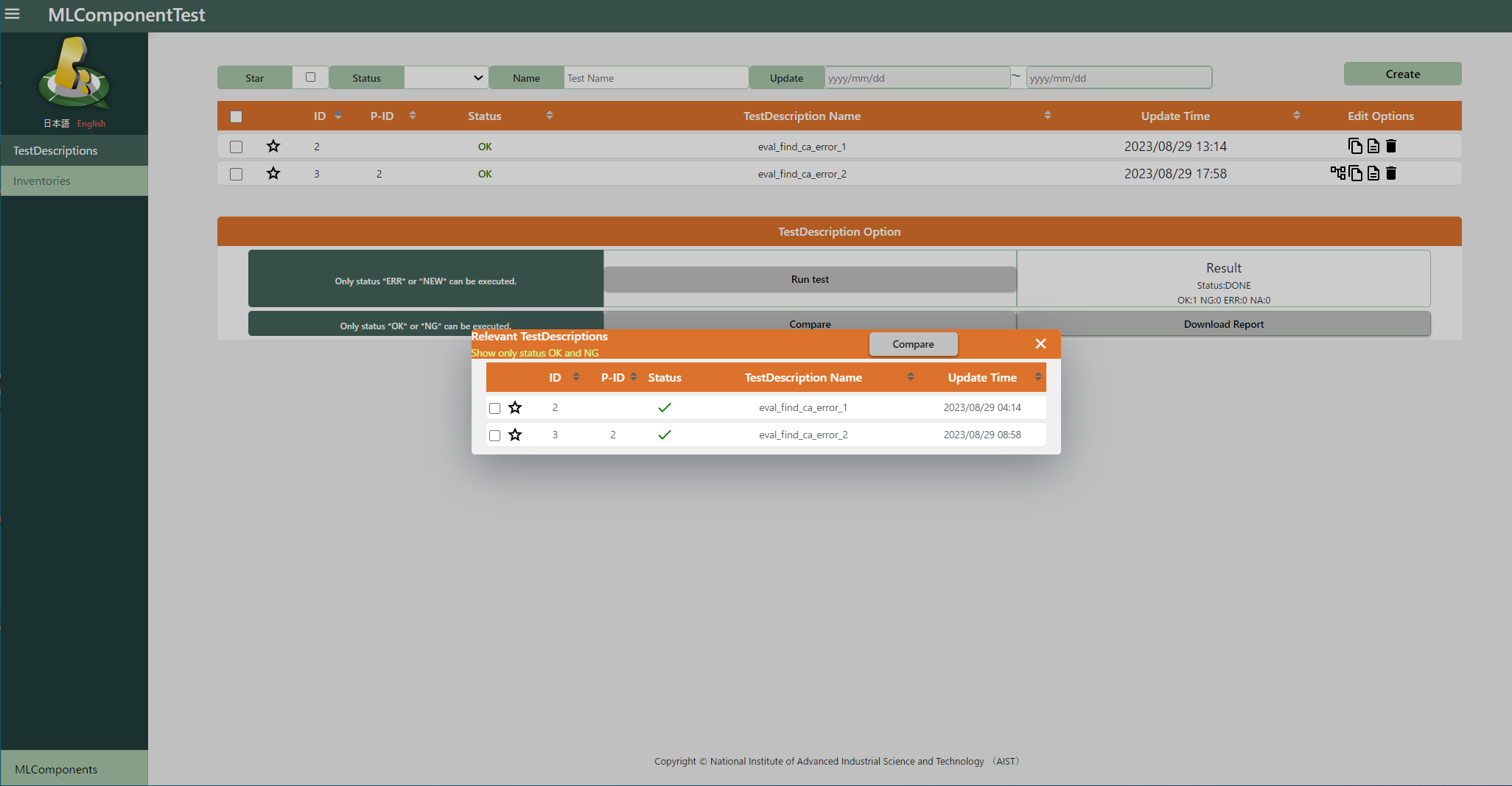Image resolution: width=1512 pixels, height=786 pixels.
Task: Delete eval_find_ca_error_2 with trash icon
Action: (1390, 173)
